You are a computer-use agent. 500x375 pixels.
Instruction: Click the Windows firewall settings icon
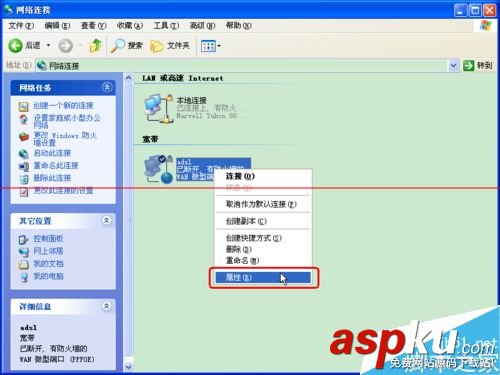point(24,137)
